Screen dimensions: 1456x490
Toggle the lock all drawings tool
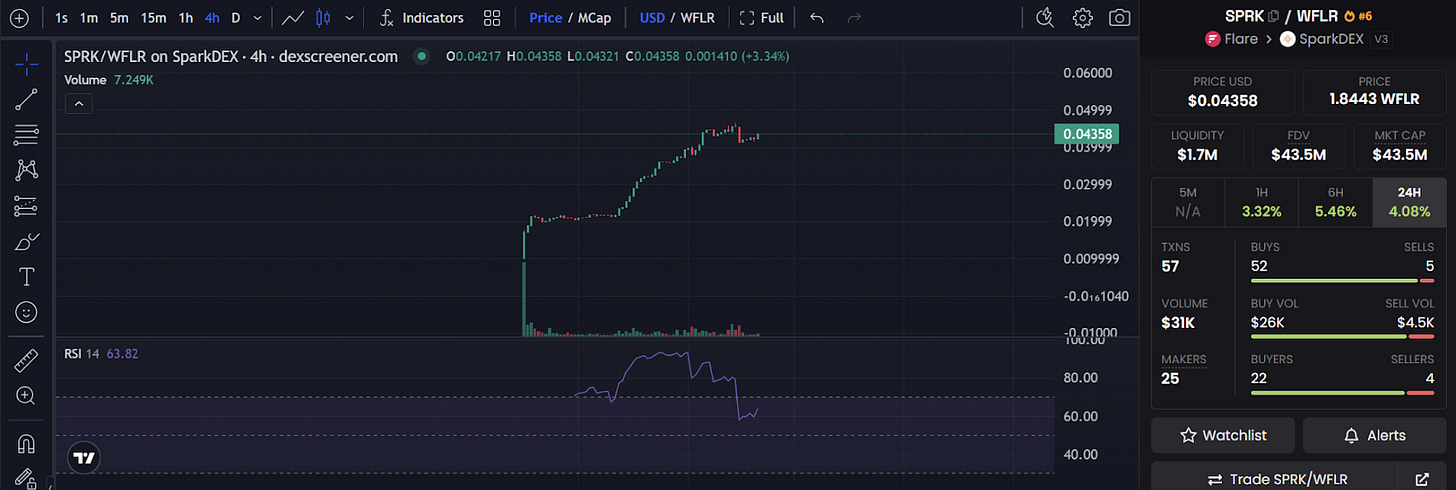pyautogui.click(x=27, y=478)
